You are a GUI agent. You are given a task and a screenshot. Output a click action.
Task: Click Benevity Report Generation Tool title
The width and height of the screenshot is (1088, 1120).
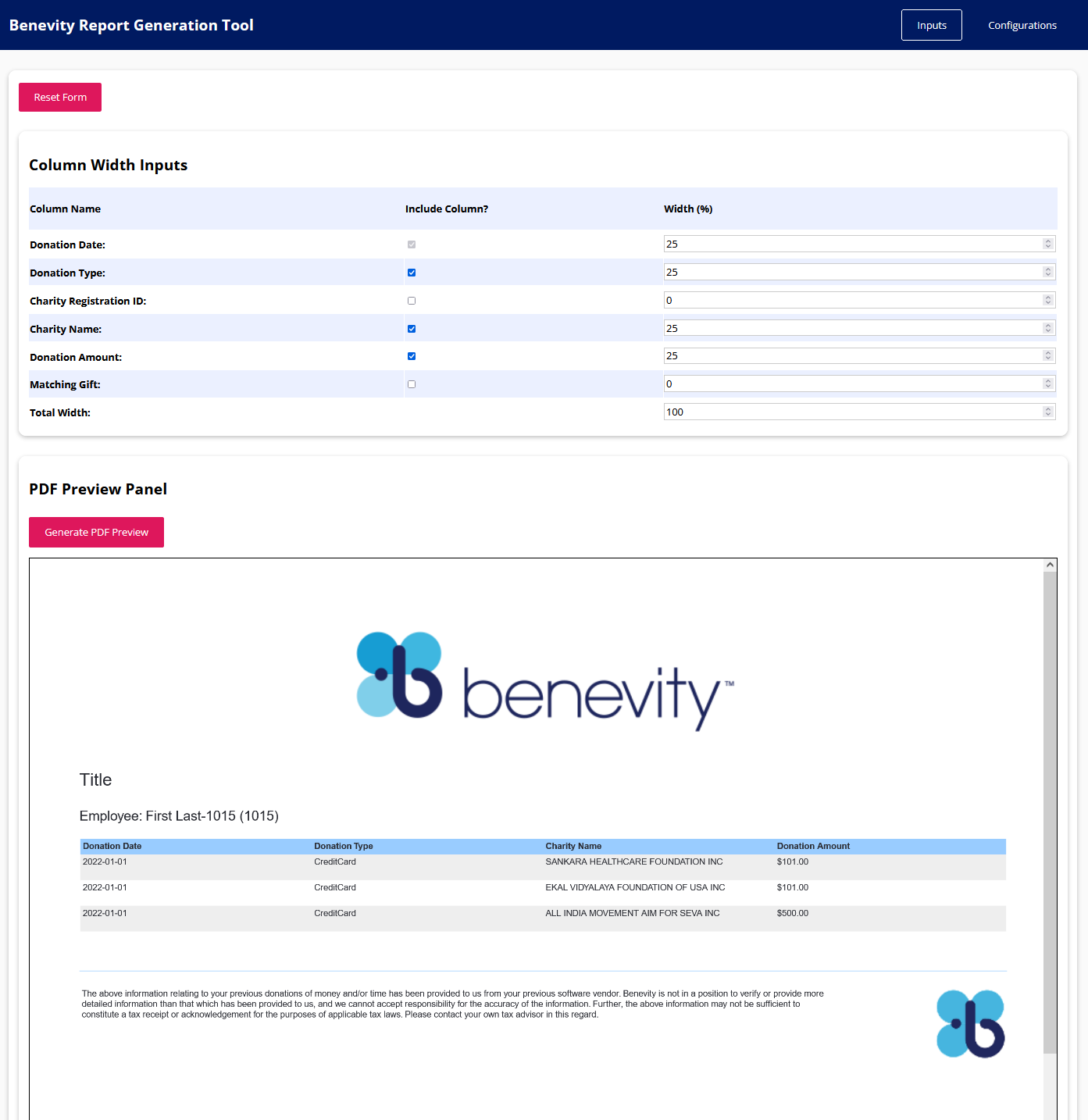tap(131, 25)
